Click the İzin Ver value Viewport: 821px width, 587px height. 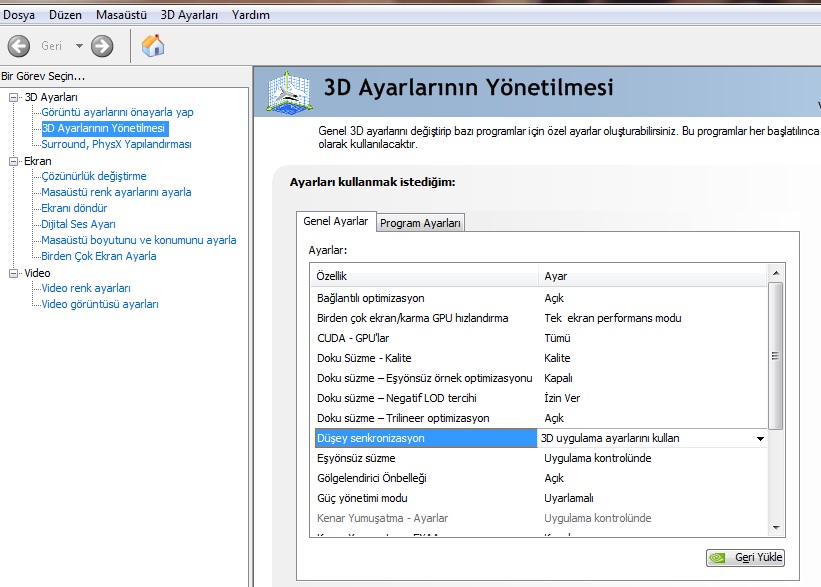coord(562,398)
